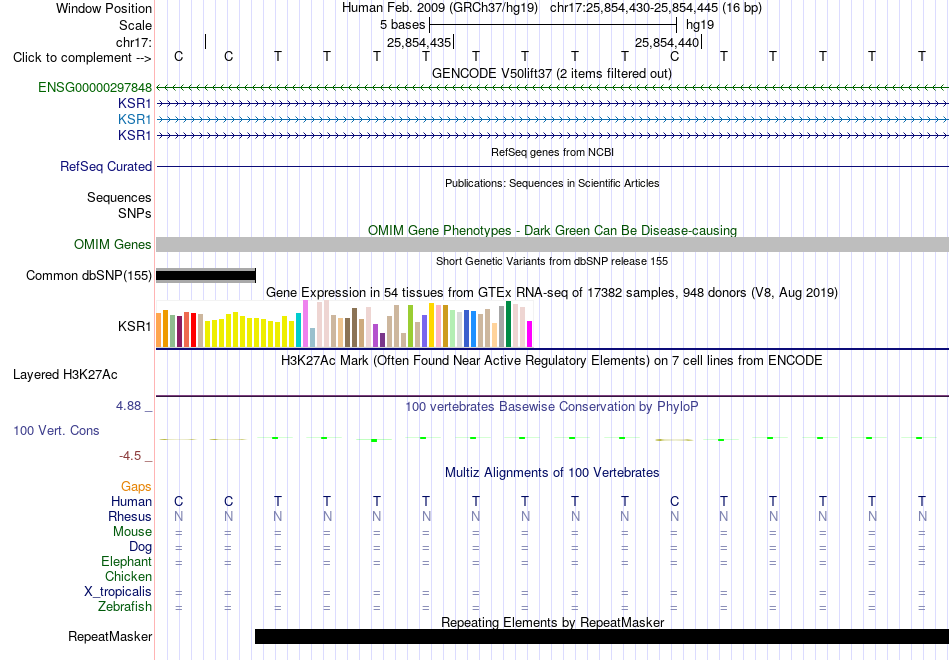The width and height of the screenshot is (950, 660).
Task: Click the ENSG00000297848 gene label
Action: coord(95,87)
